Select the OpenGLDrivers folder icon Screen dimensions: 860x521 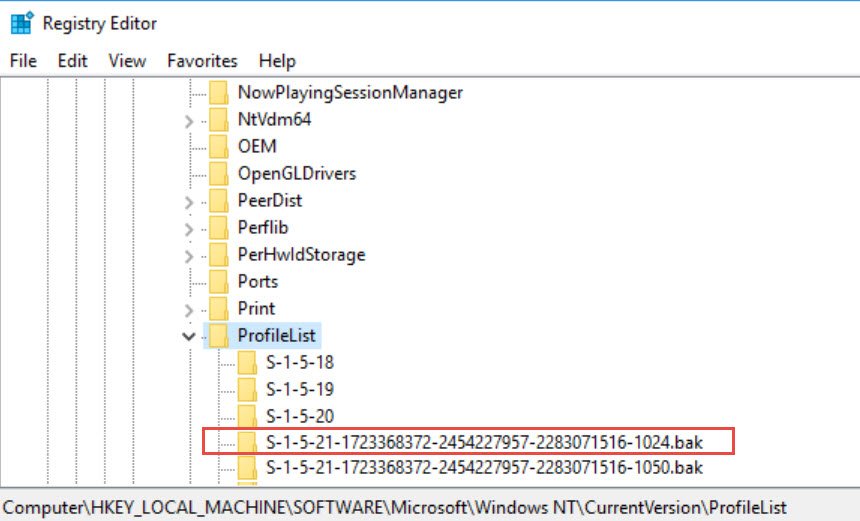218,173
